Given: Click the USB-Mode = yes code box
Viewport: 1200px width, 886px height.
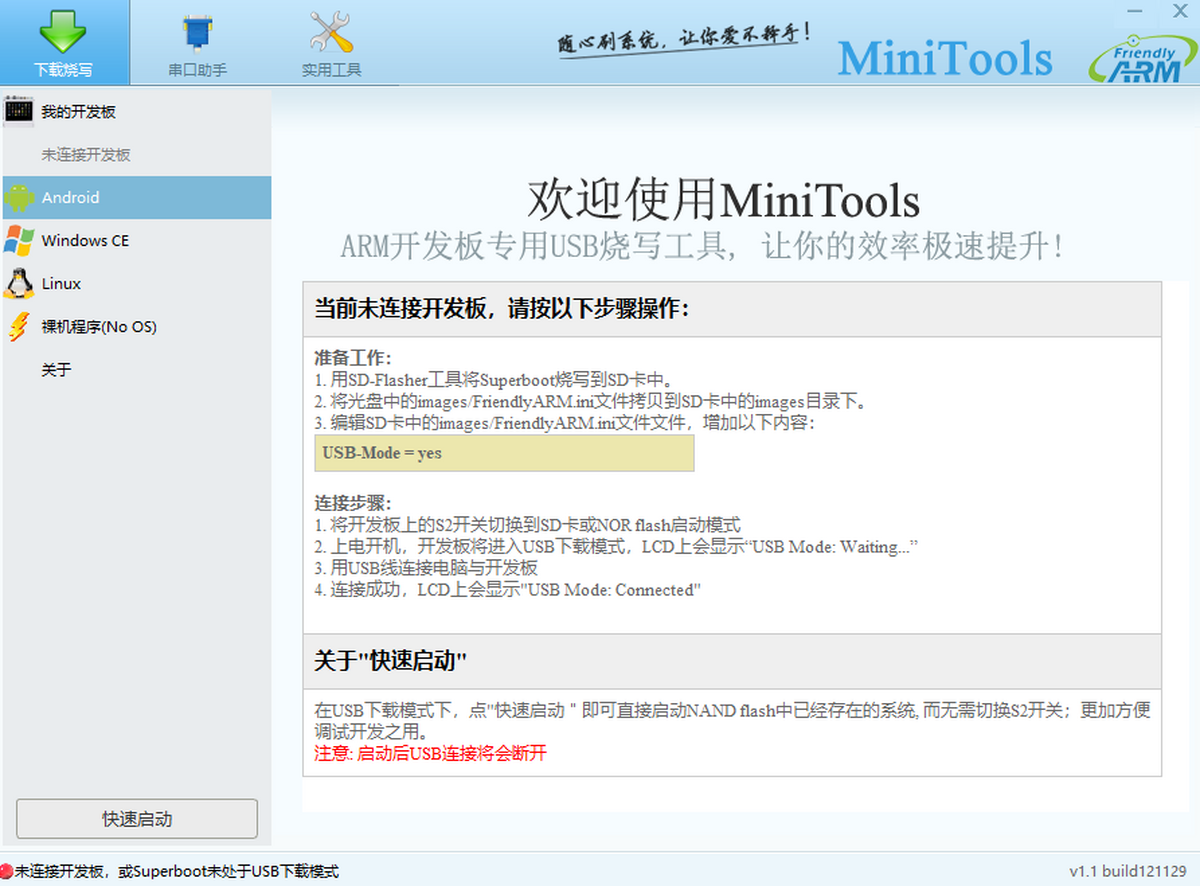Looking at the screenshot, I should (504, 453).
